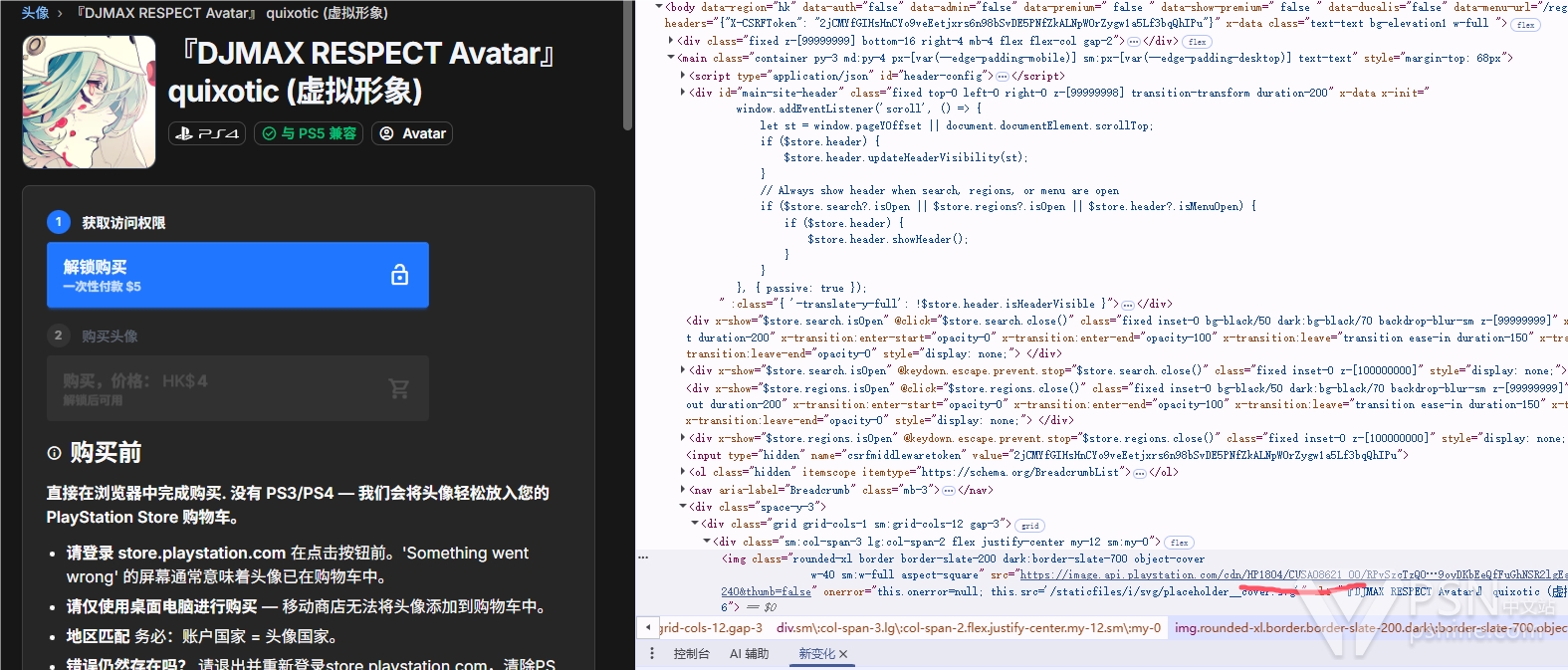
Task: Switch to the 控制台 drawer tab
Action: 691,654
